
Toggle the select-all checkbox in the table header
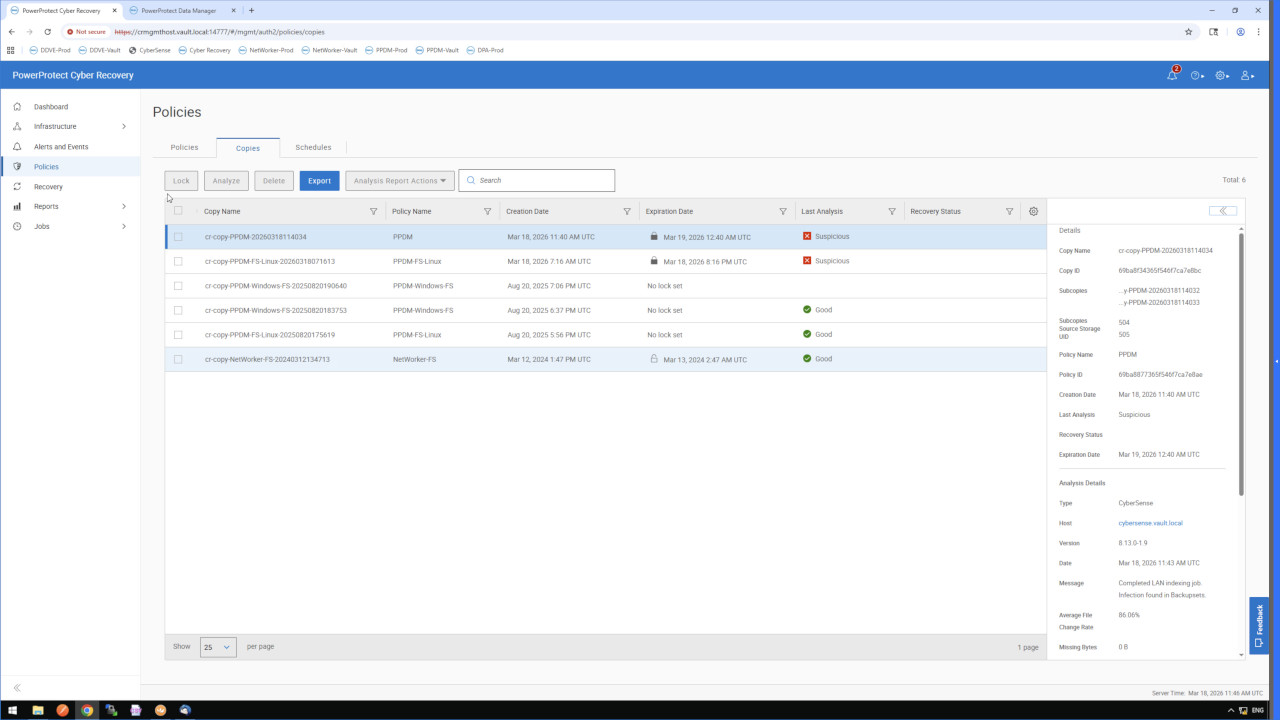[178, 211]
